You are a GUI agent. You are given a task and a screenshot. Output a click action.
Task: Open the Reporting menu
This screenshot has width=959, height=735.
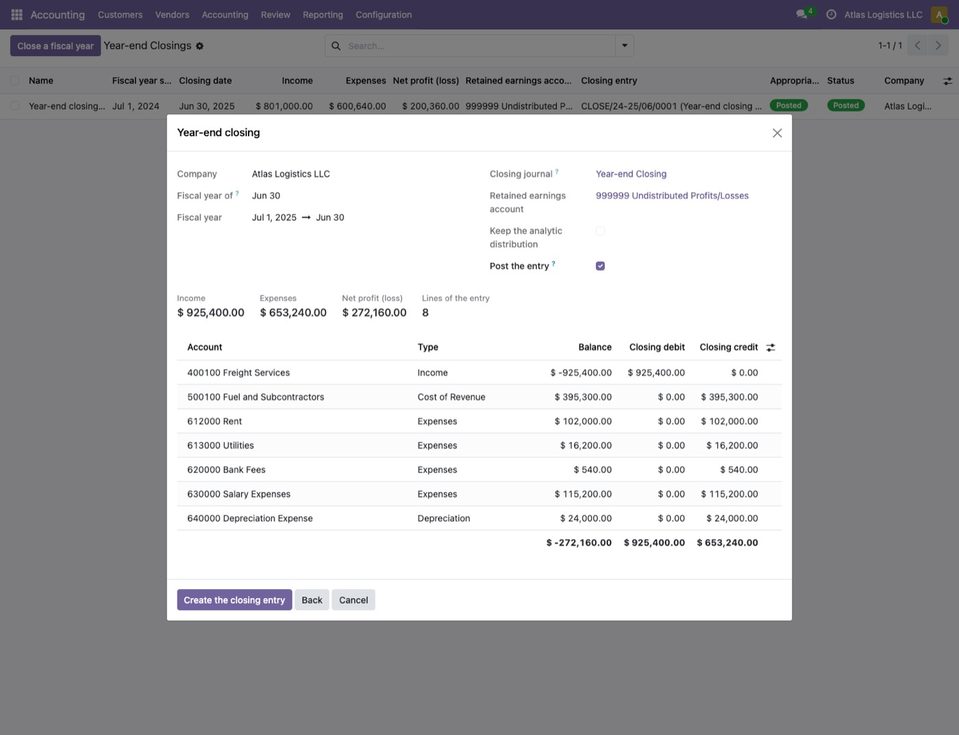point(323,15)
